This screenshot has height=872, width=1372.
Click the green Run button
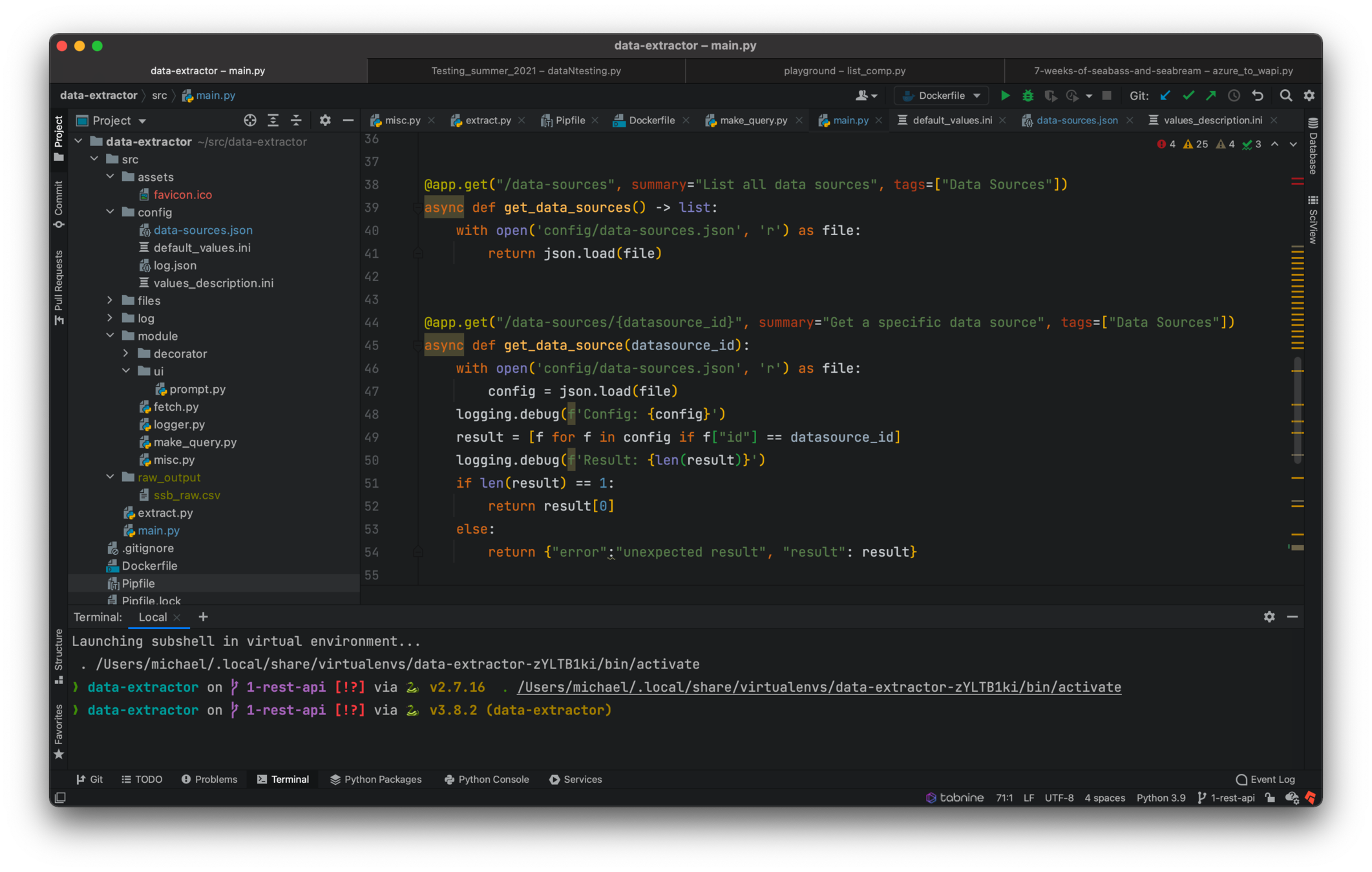click(1005, 96)
